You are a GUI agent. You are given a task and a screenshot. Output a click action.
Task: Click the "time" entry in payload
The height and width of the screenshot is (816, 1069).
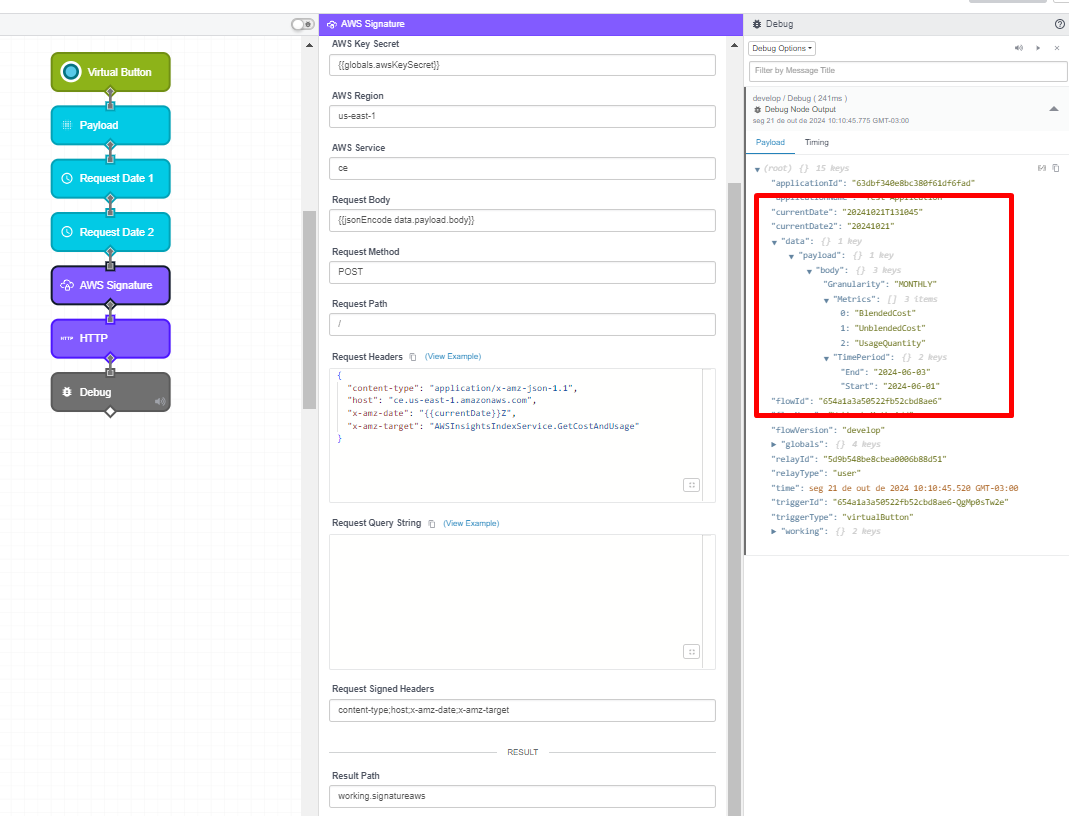tap(894, 488)
